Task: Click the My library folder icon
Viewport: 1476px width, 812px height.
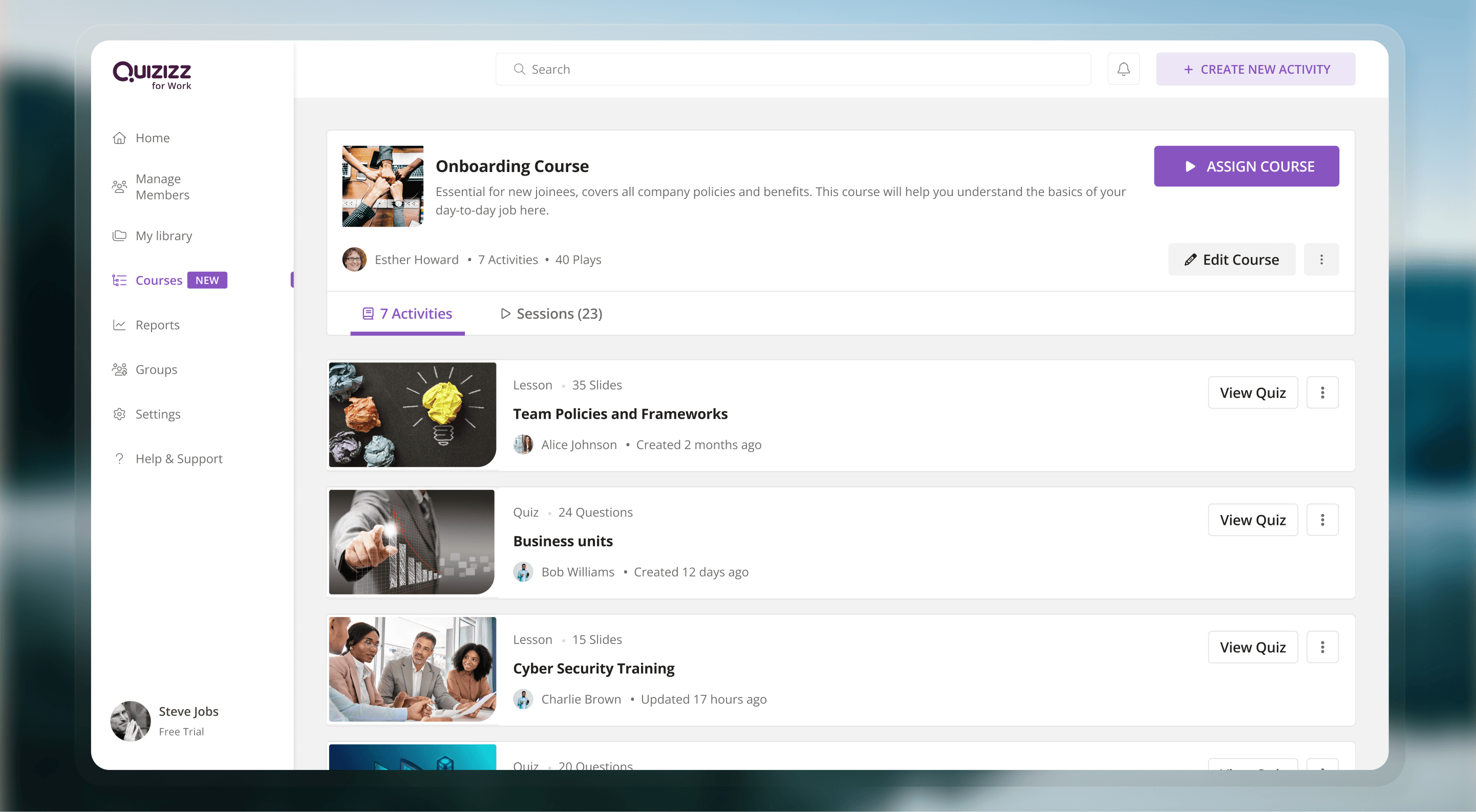Action: [x=119, y=236]
